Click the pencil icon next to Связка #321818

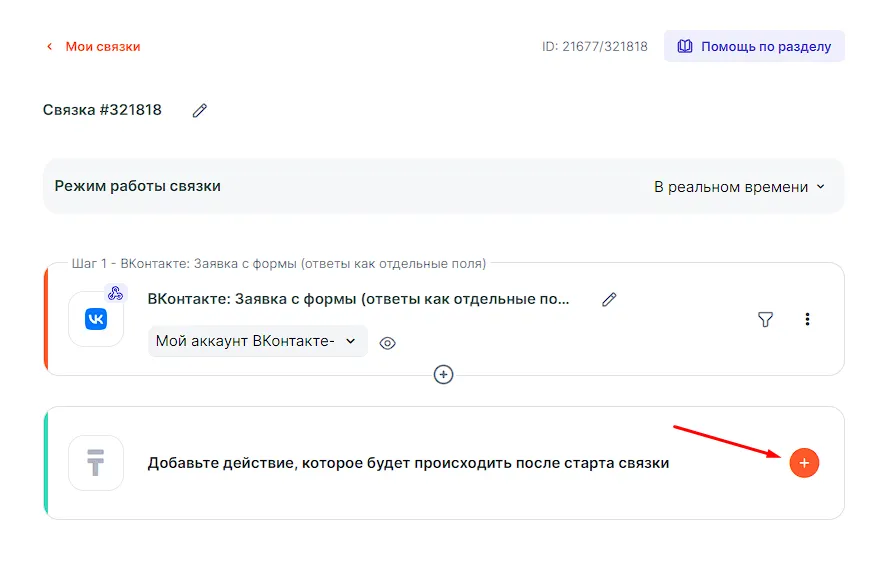pos(200,111)
